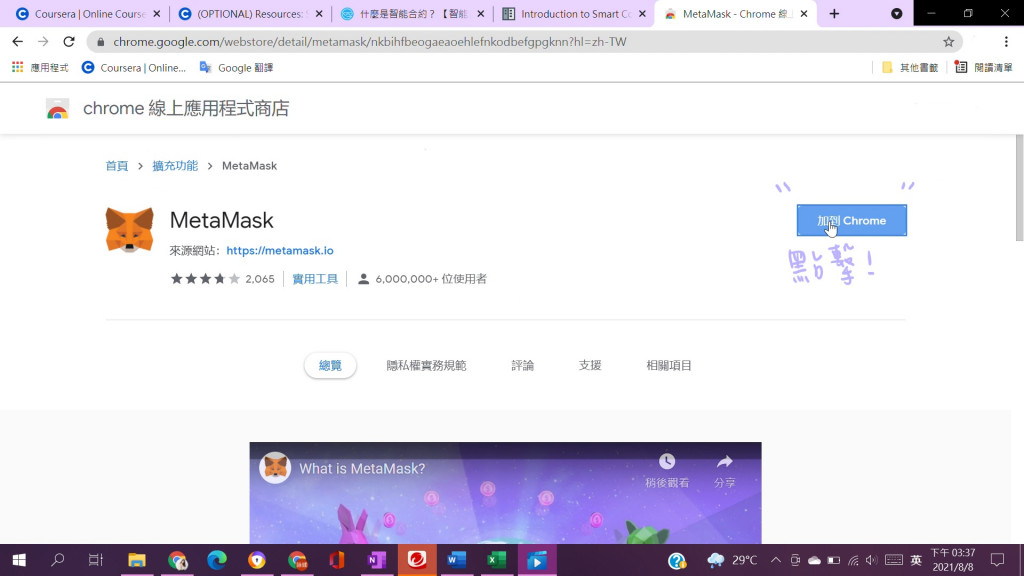The image size is (1024, 576).
Task: Open Wi-Fi network icon in tray
Action: coord(853,560)
